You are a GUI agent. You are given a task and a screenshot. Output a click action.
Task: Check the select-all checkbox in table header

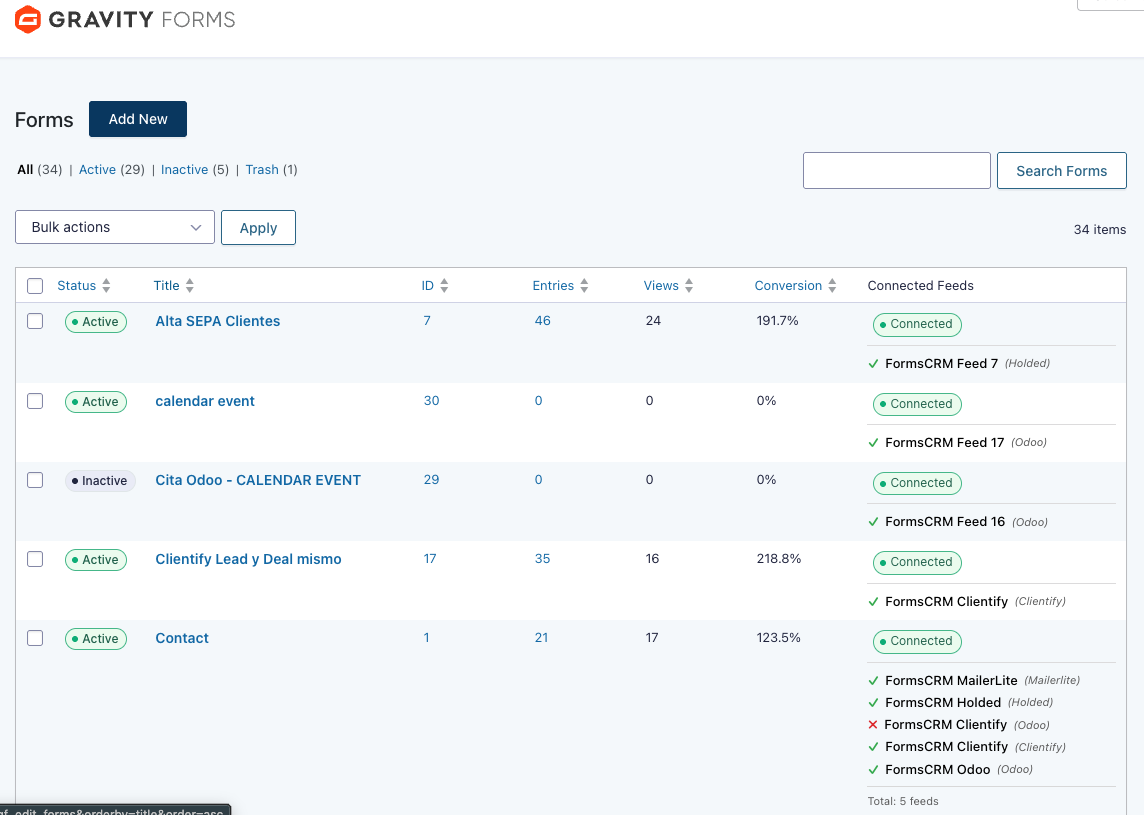click(35, 286)
